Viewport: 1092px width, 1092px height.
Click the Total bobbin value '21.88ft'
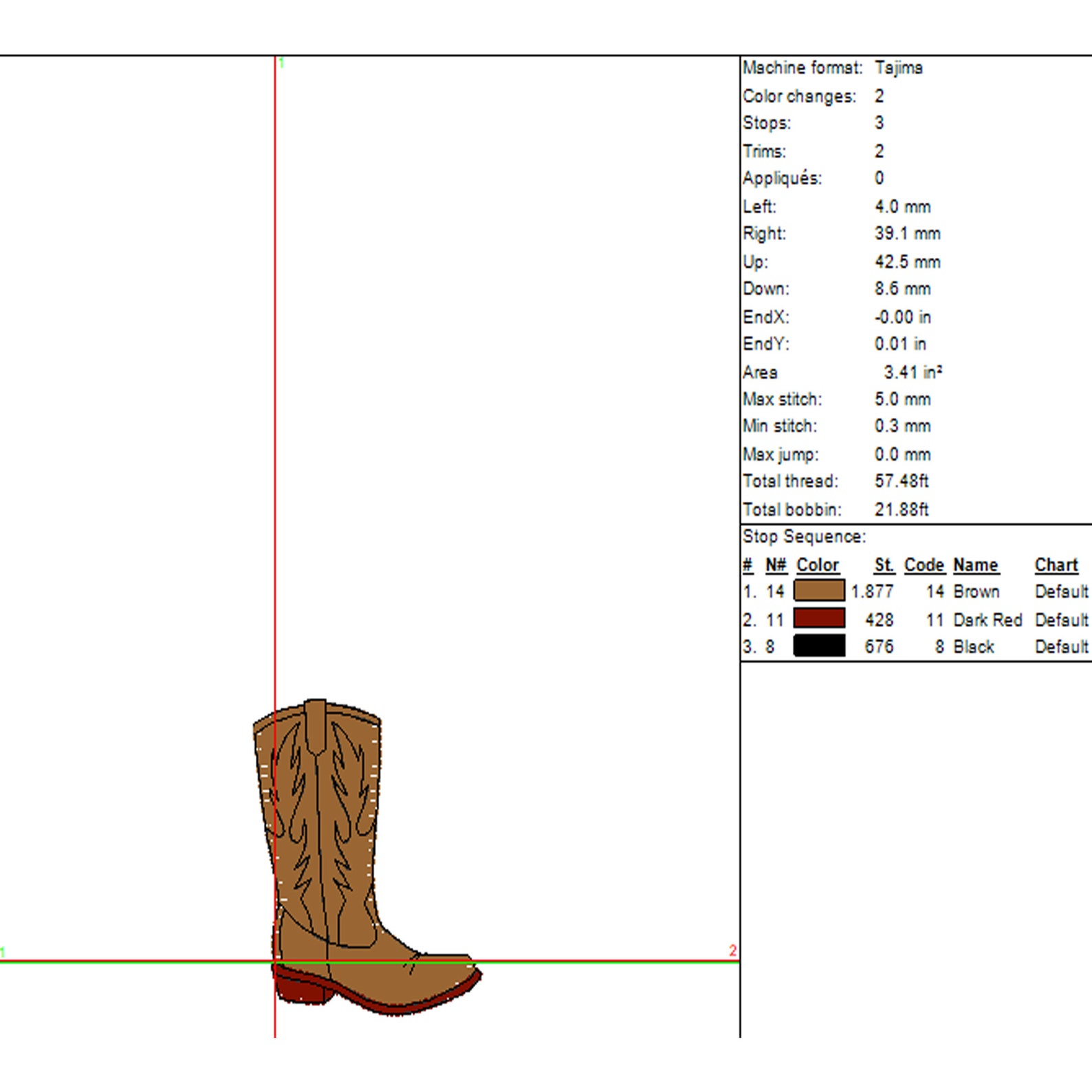pos(902,510)
